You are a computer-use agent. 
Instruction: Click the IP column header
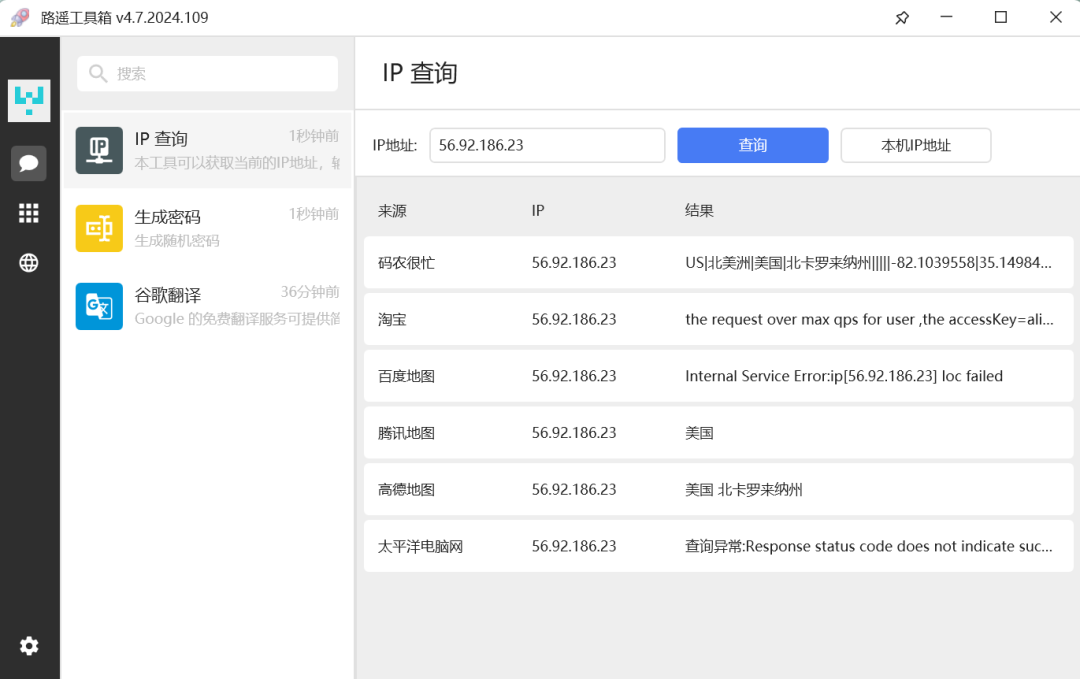[538, 211]
